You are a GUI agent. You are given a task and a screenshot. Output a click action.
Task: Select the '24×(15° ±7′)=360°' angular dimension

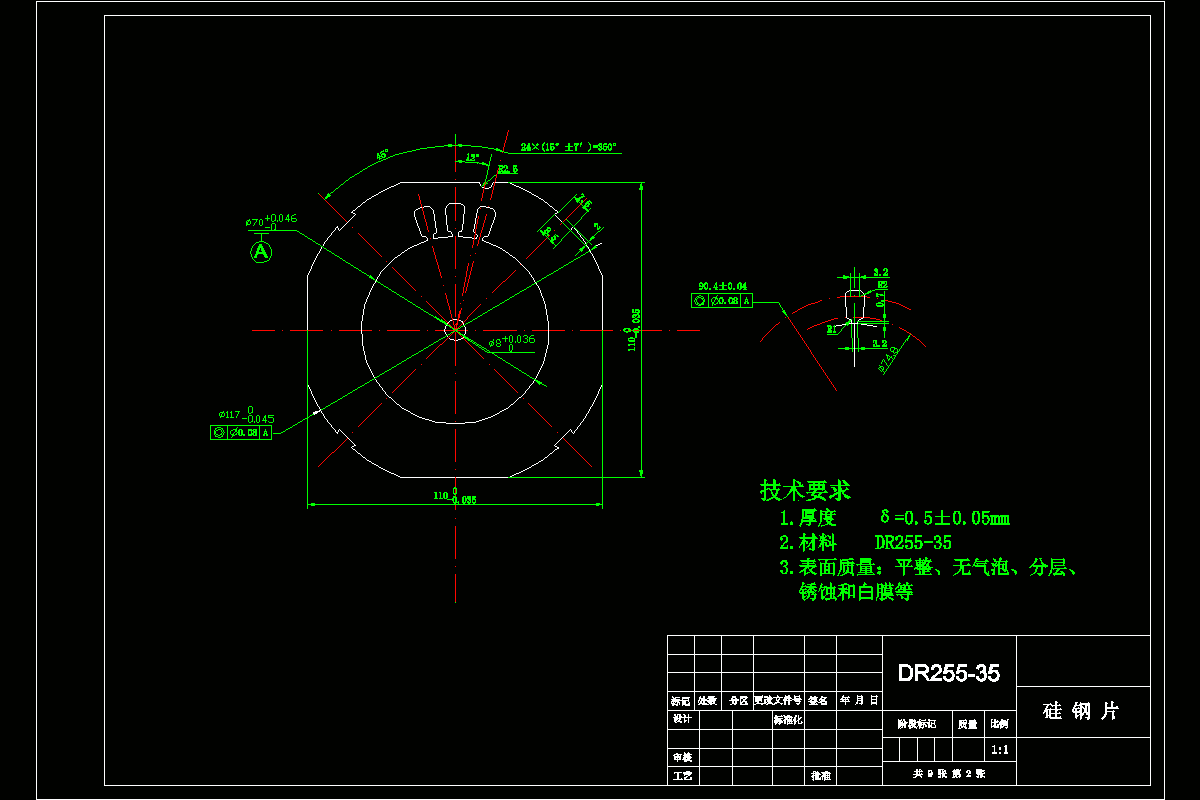coord(569,147)
